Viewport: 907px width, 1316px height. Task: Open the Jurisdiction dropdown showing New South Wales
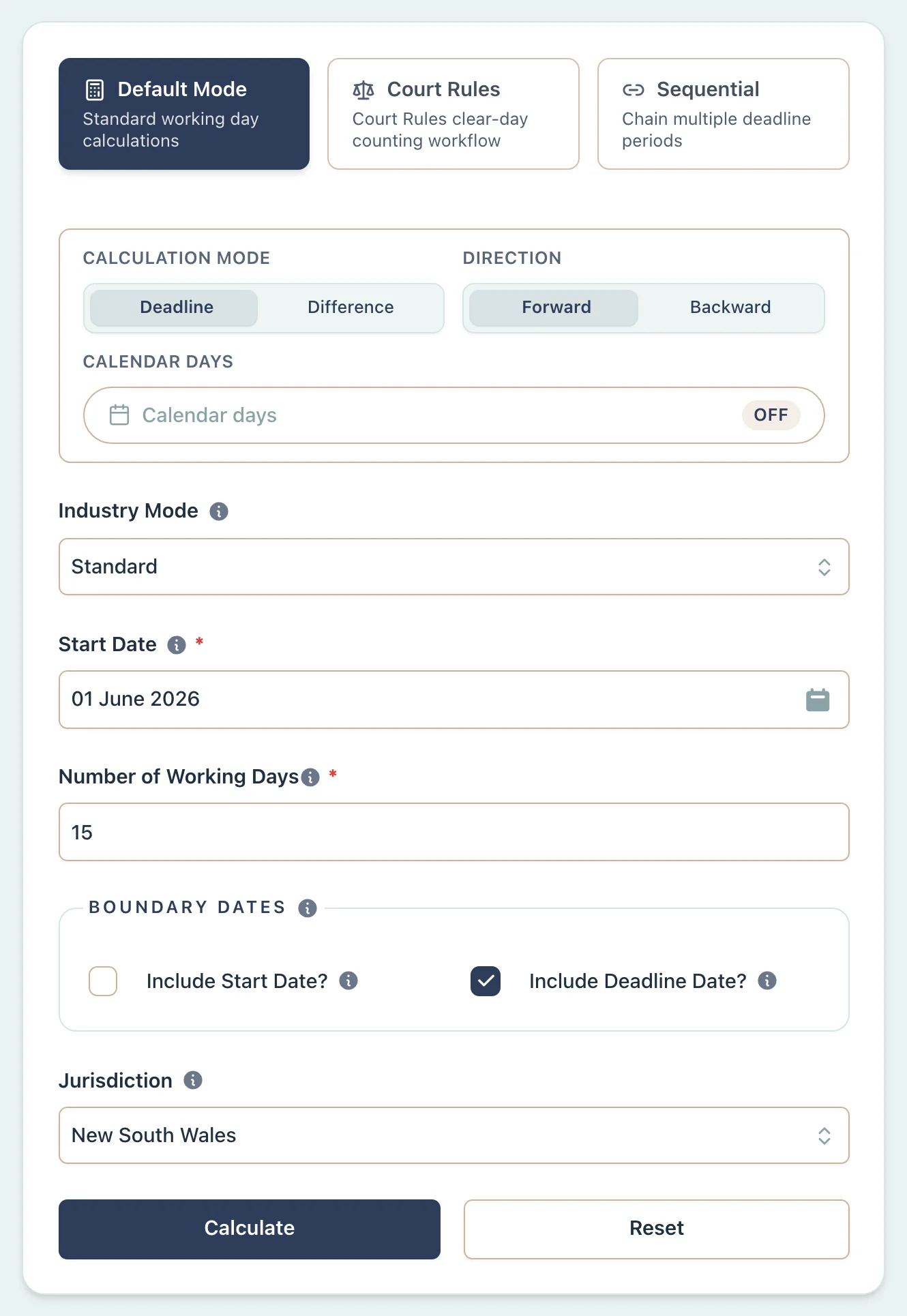tap(453, 1135)
